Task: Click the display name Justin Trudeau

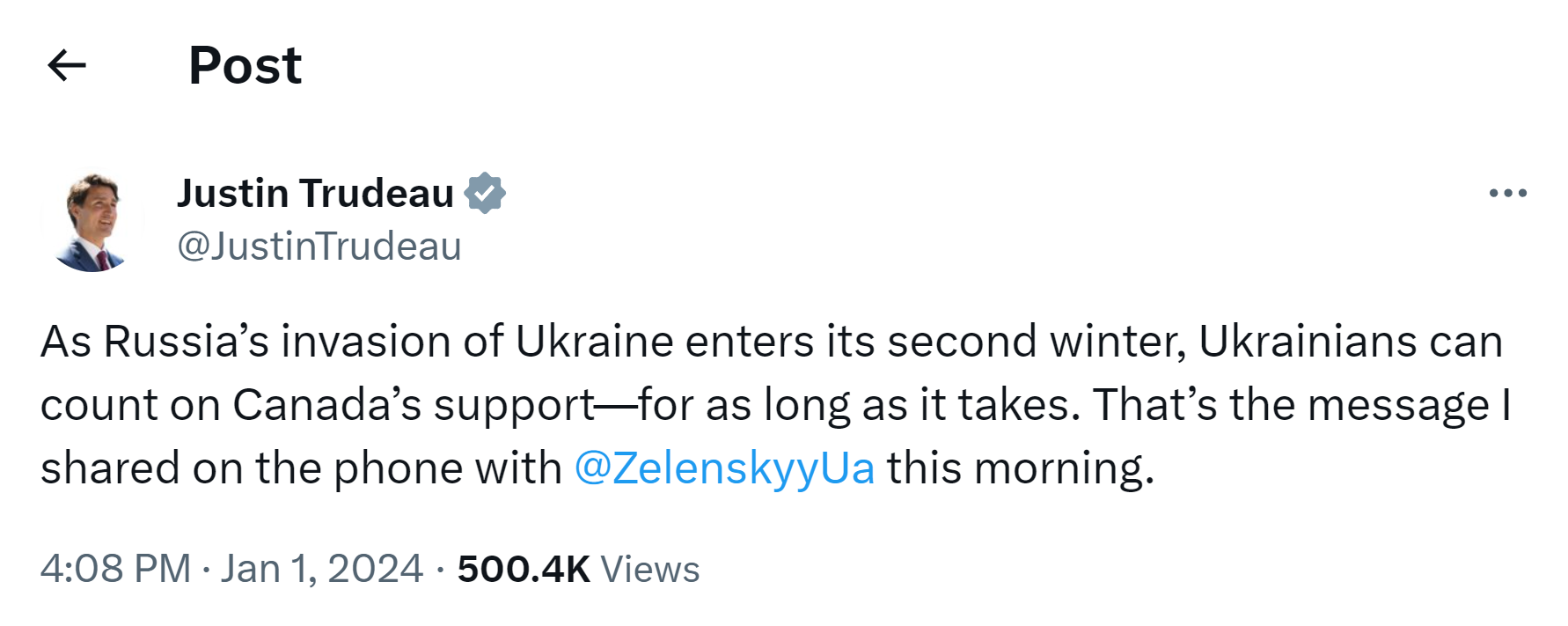Action: point(315,194)
